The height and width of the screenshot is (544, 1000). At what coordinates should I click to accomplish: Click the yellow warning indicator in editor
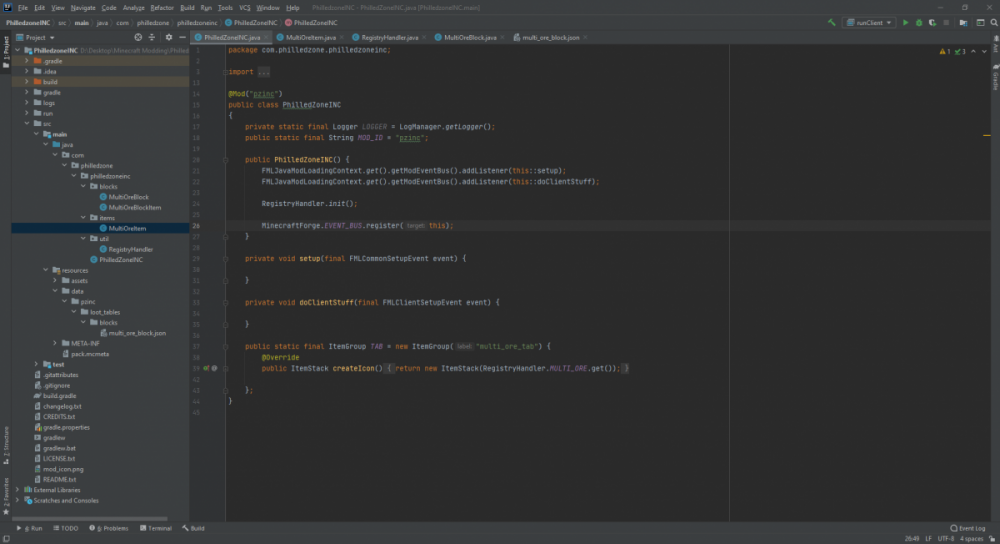(x=945, y=51)
